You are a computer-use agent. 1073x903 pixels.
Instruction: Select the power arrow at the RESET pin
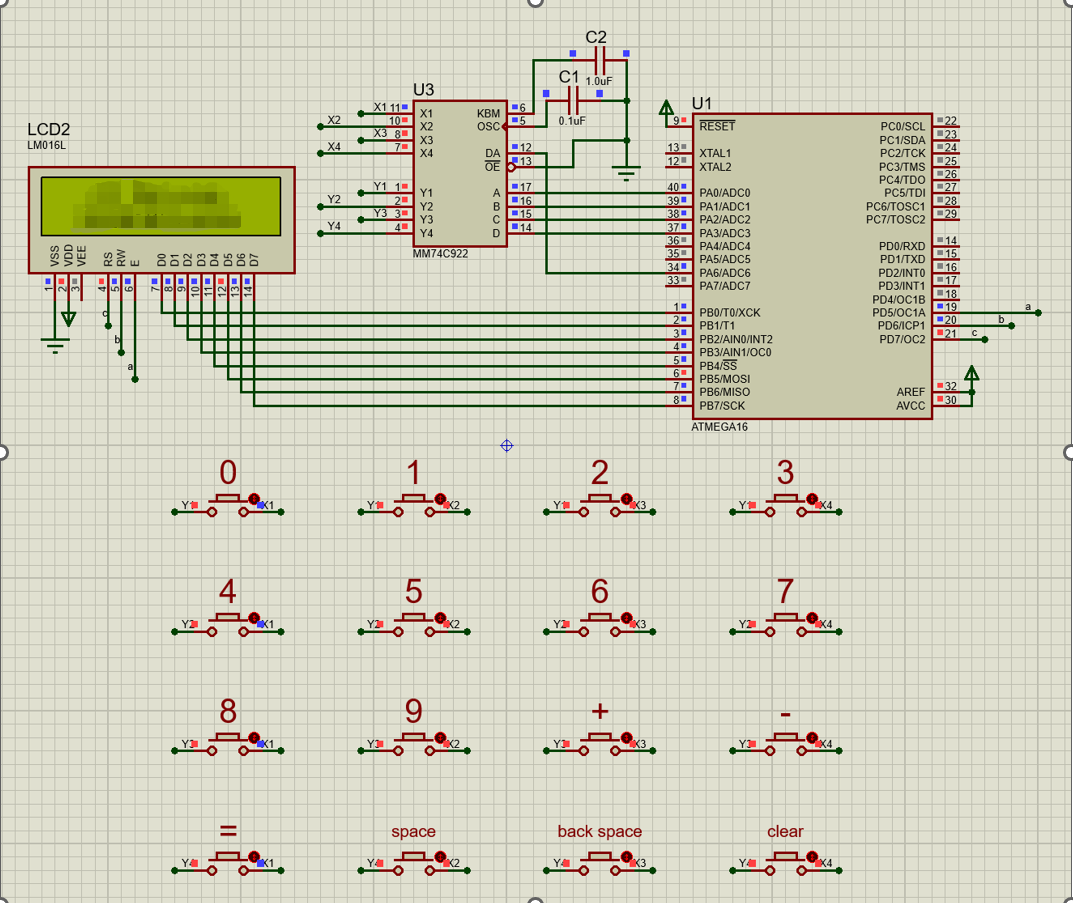665,109
